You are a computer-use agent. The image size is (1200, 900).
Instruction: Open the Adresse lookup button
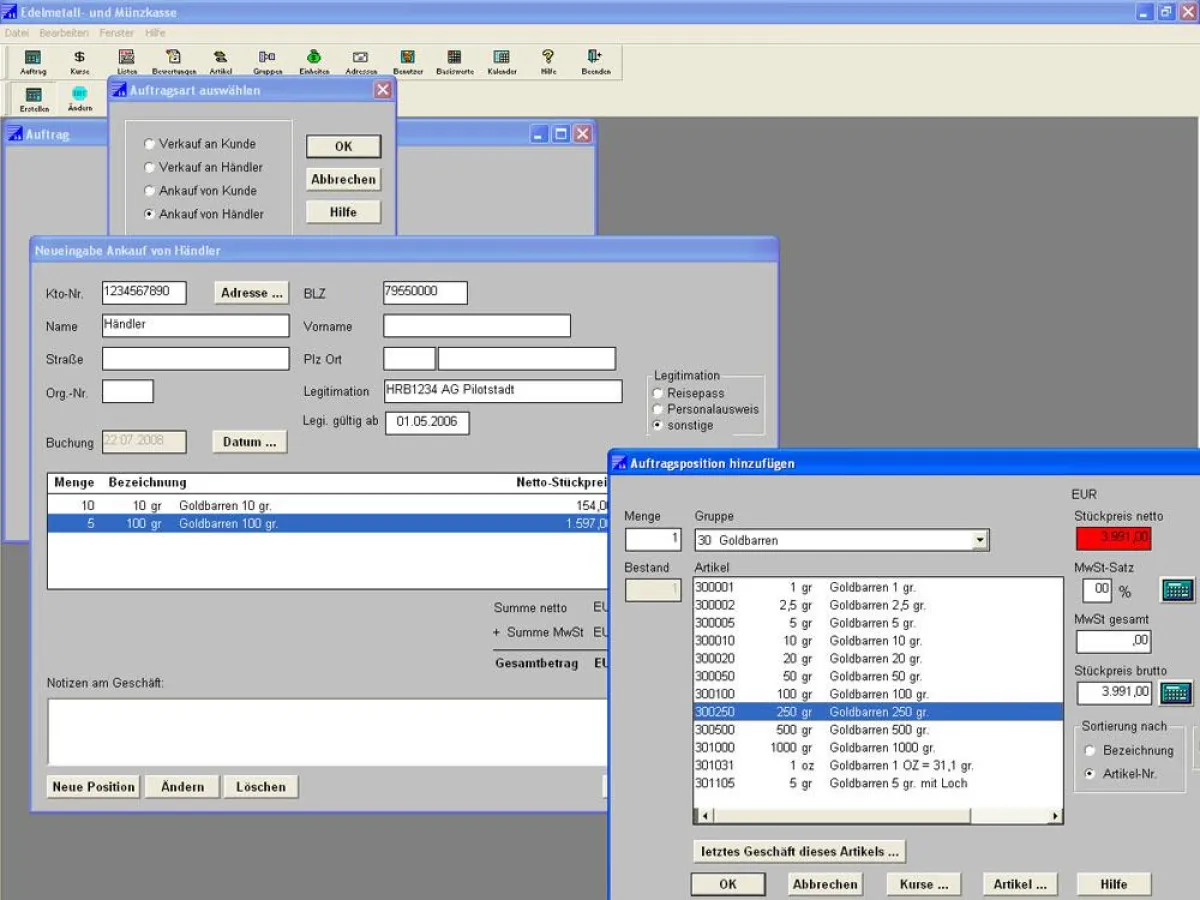tap(251, 293)
